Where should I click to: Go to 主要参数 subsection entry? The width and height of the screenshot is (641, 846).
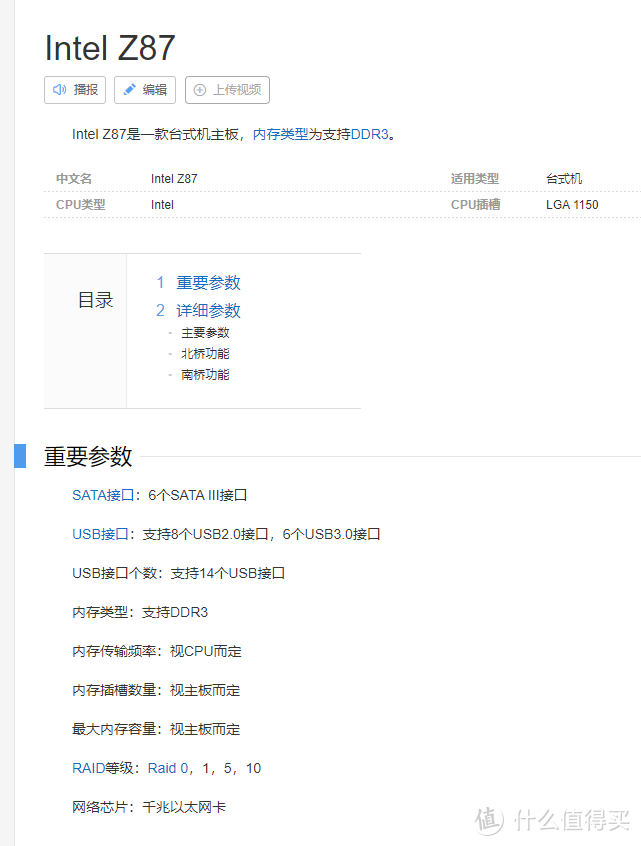[205, 333]
